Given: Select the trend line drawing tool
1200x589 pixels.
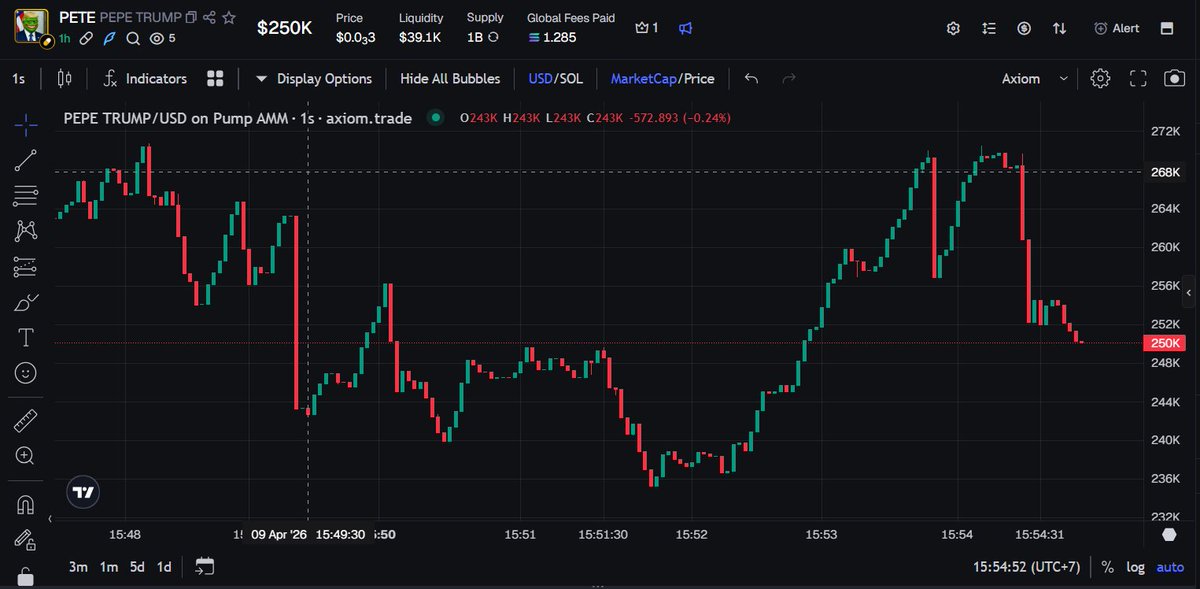Looking at the screenshot, I should coord(26,160).
